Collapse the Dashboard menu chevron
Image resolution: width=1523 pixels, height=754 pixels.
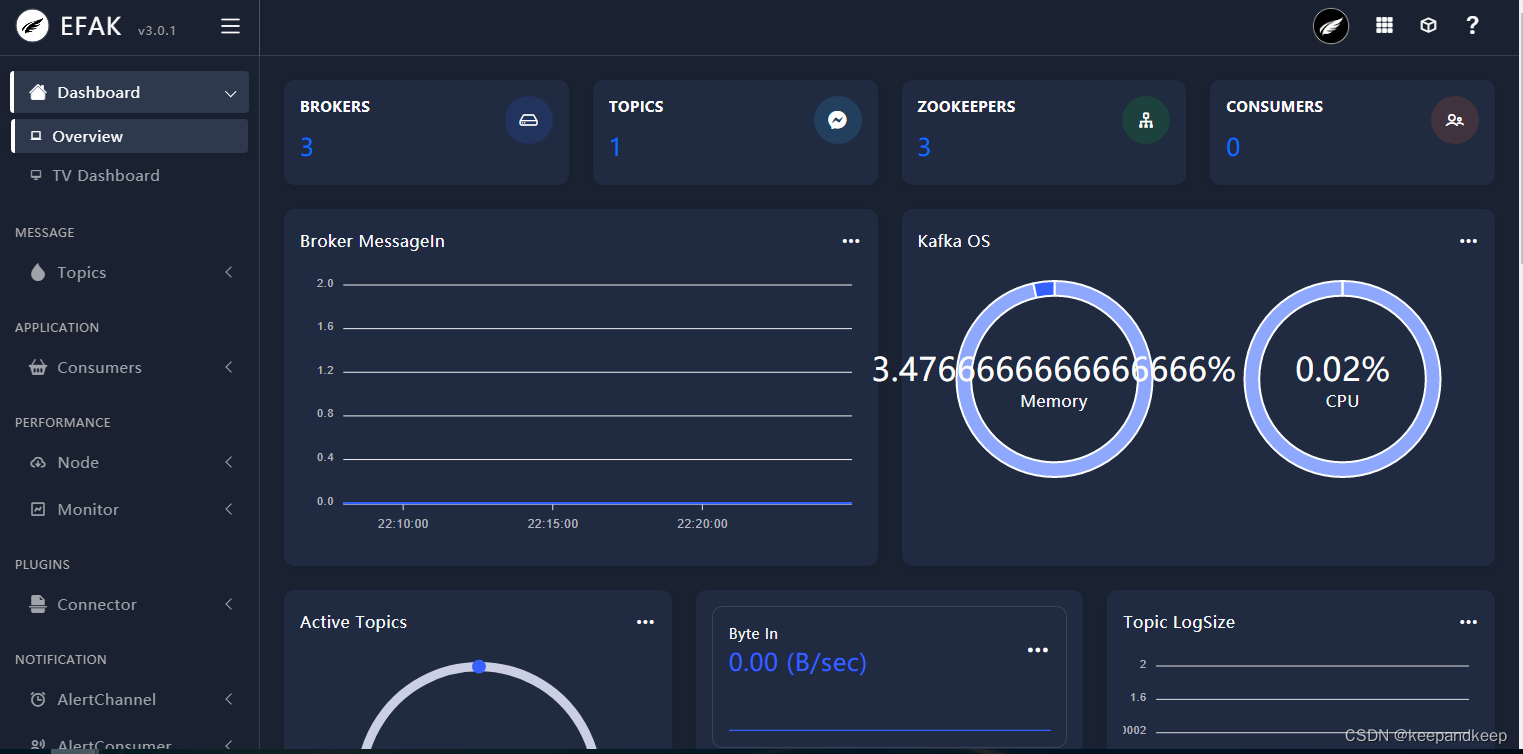click(x=230, y=93)
